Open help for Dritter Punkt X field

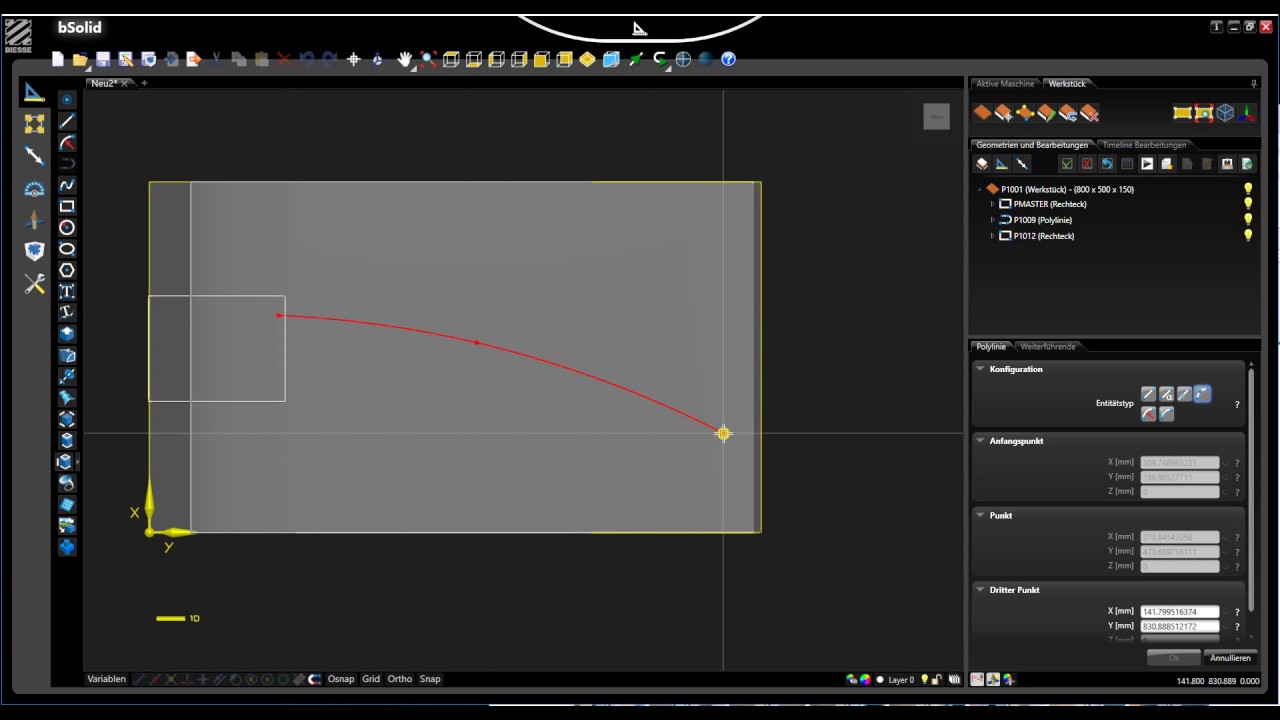pos(1237,612)
